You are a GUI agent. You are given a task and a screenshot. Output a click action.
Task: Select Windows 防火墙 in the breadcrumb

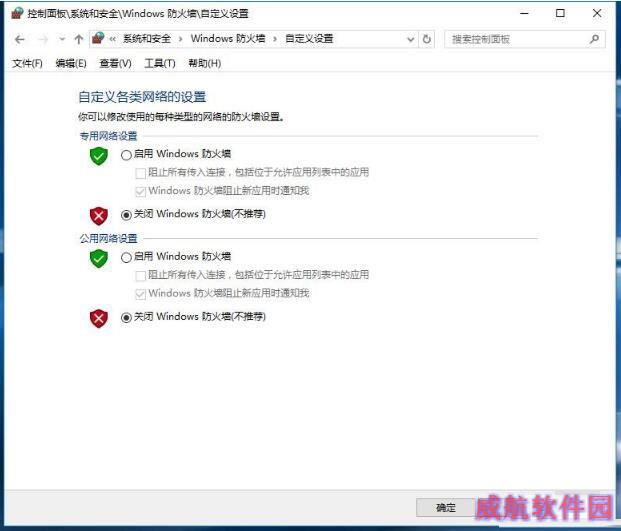(228, 39)
